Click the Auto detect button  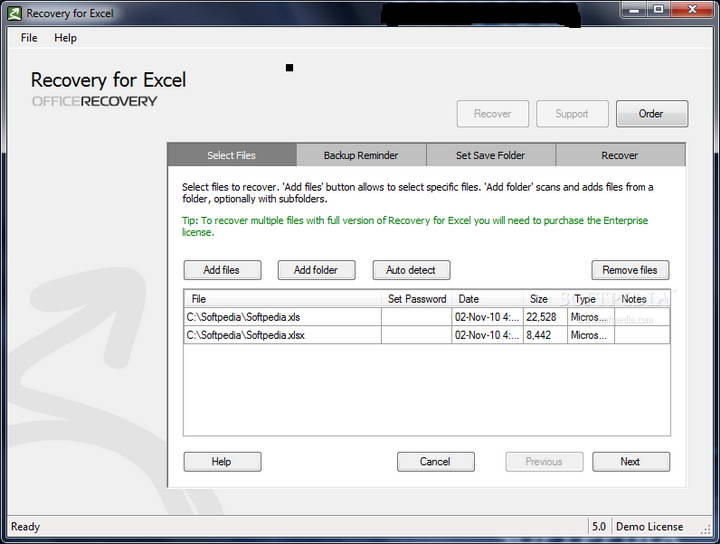(x=411, y=270)
